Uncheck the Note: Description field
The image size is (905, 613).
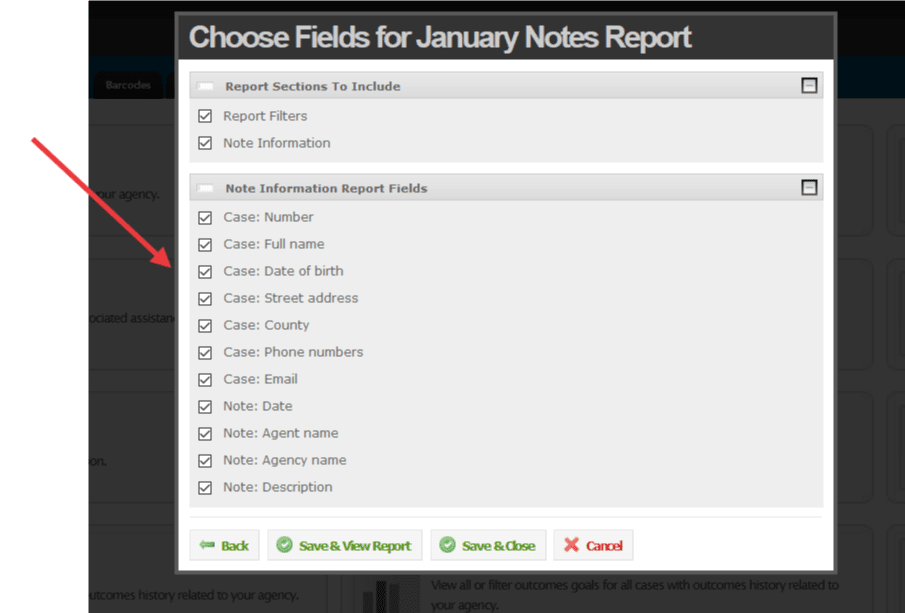(x=205, y=487)
